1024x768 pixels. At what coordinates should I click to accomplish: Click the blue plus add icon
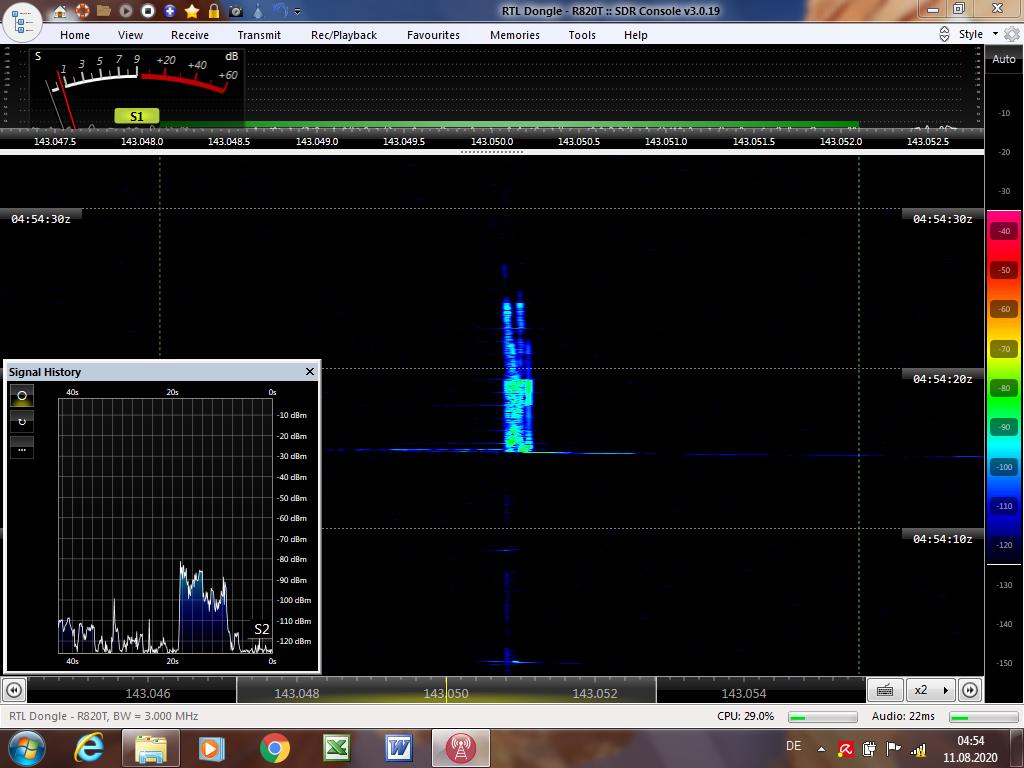[x=170, y=10]
